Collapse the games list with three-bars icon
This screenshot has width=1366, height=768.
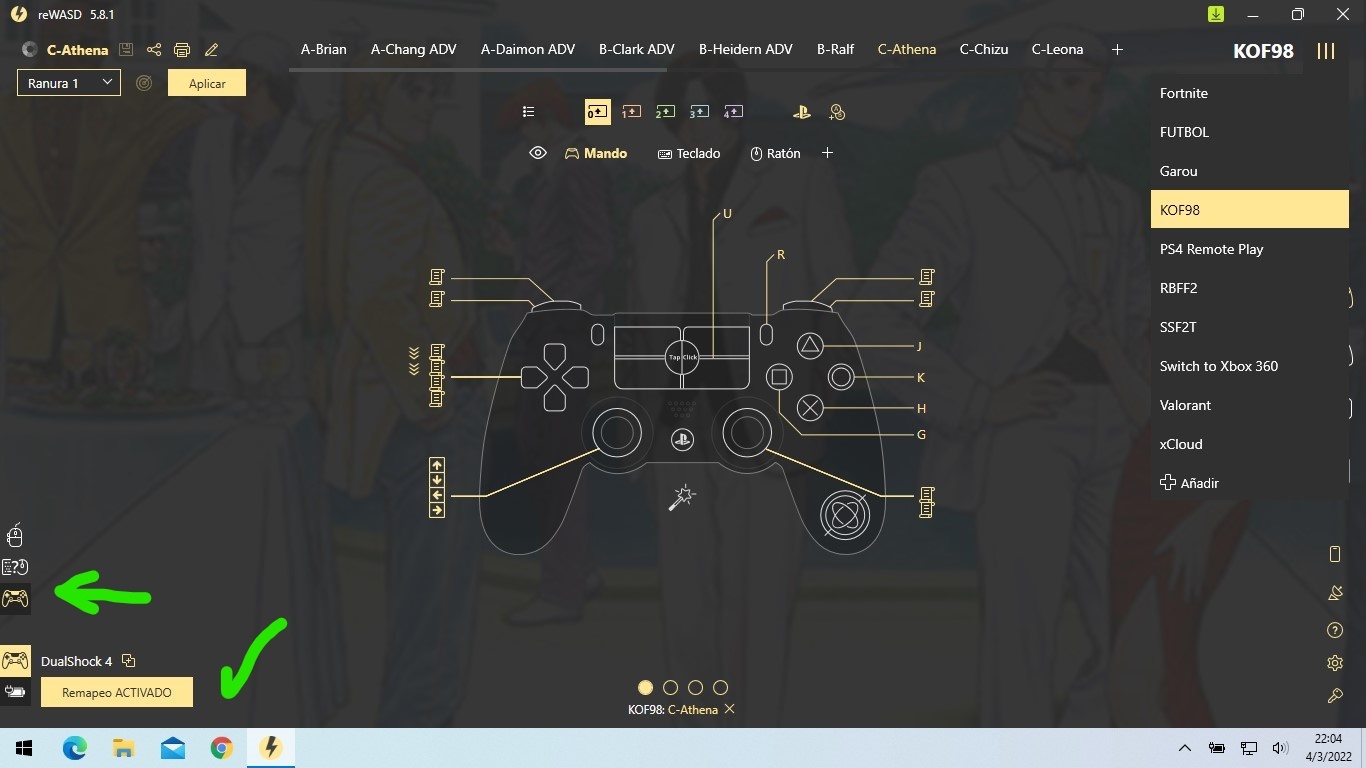tap(1326, 51)
